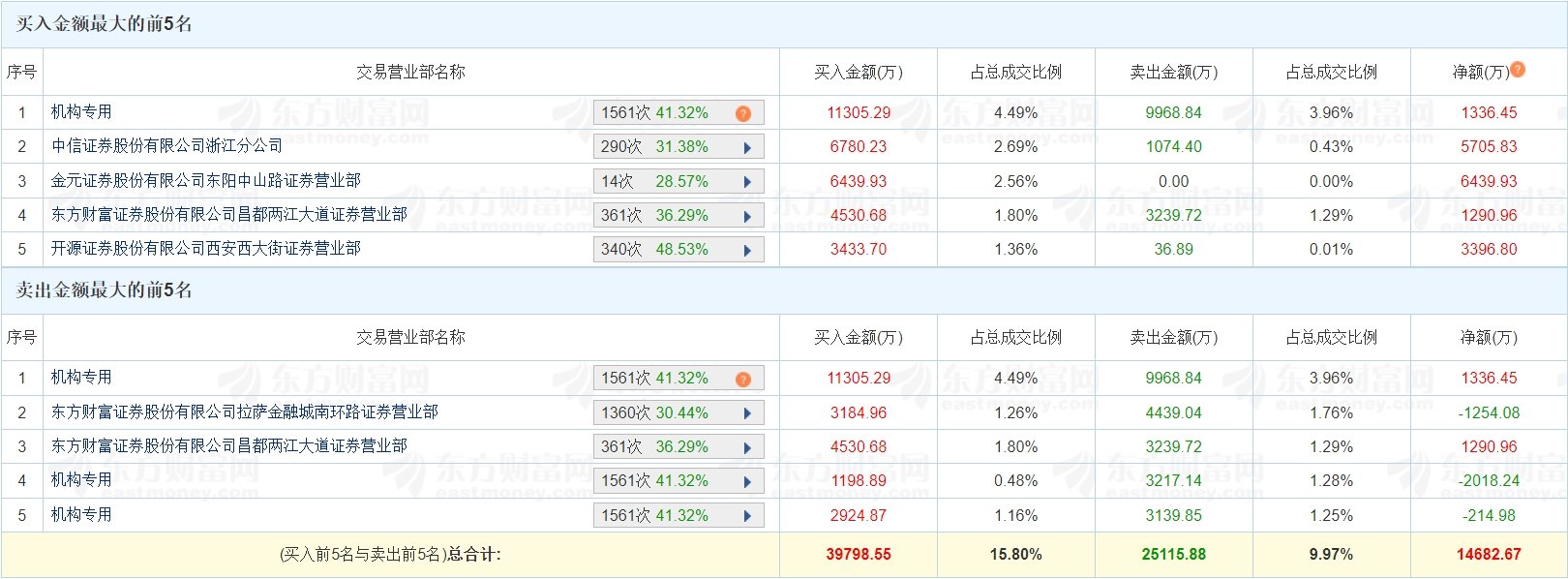1568x579 pixels.
Task: Expand arrow for 拉萨金融城南环路 1360次 badge
Action: [x=747, y=413]
